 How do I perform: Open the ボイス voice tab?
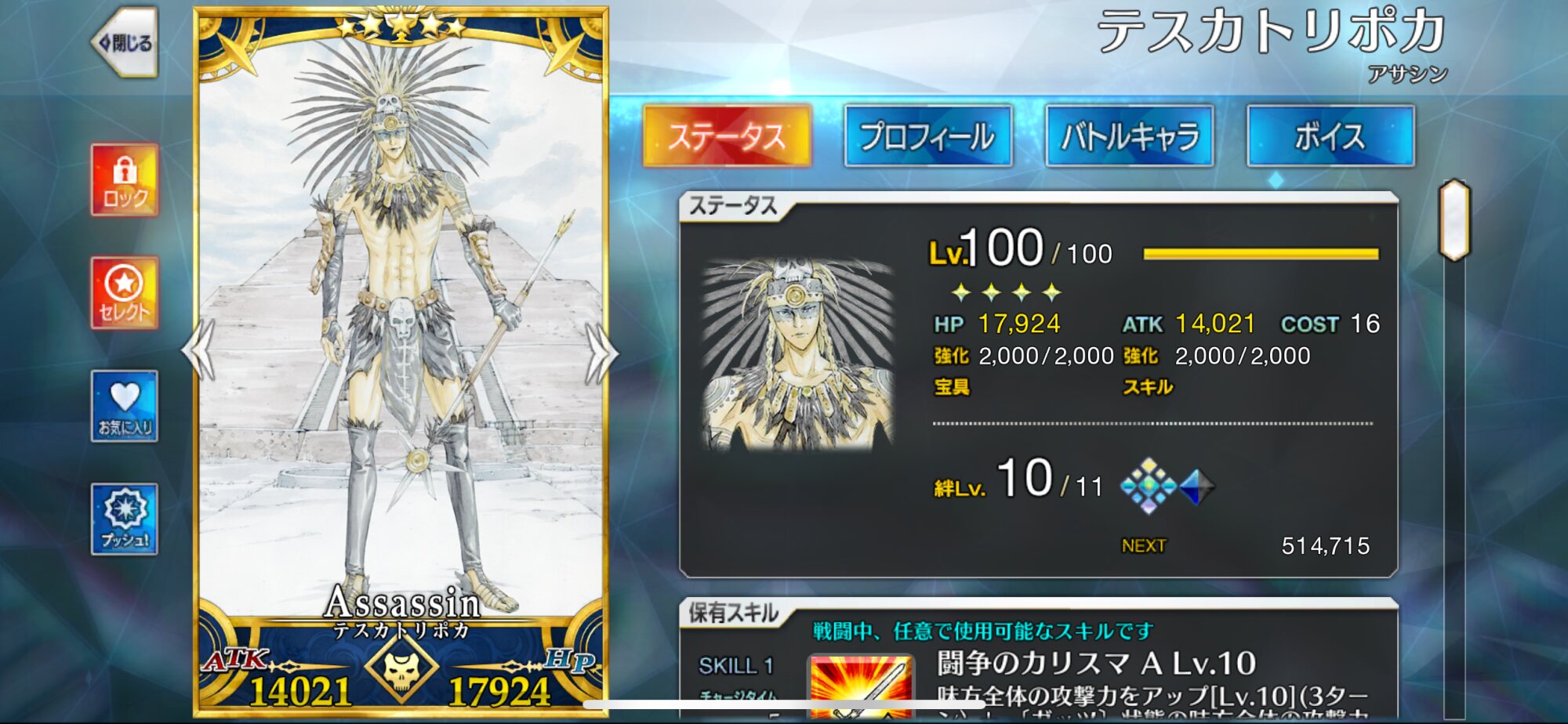pyautogui.click(x=1331, y=136)
